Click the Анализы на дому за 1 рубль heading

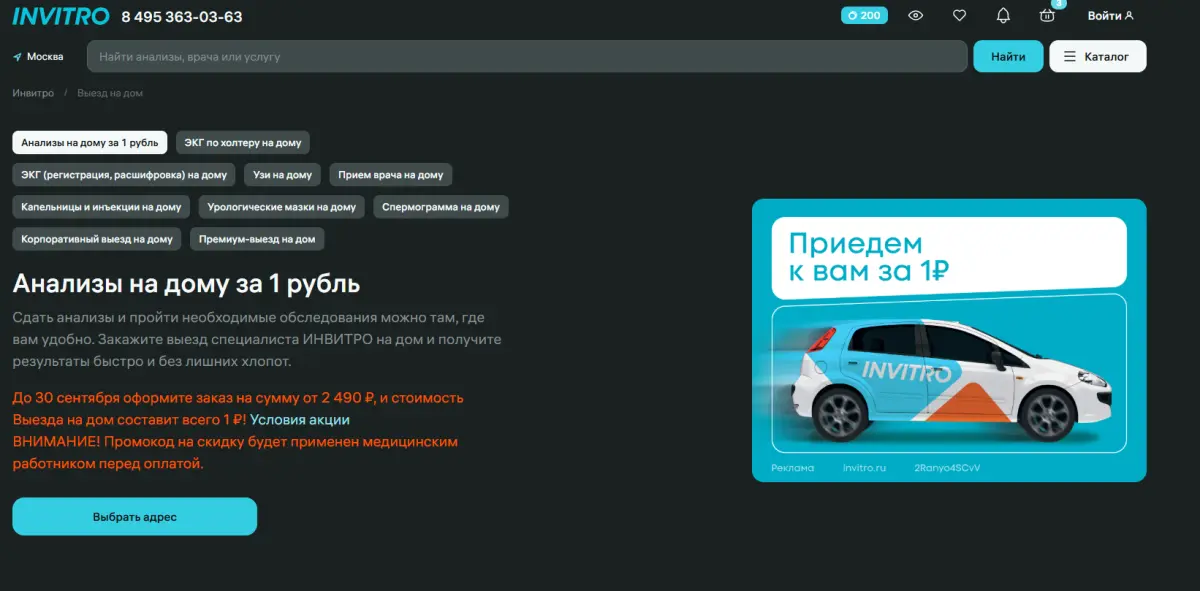click(x=186, y=283)
